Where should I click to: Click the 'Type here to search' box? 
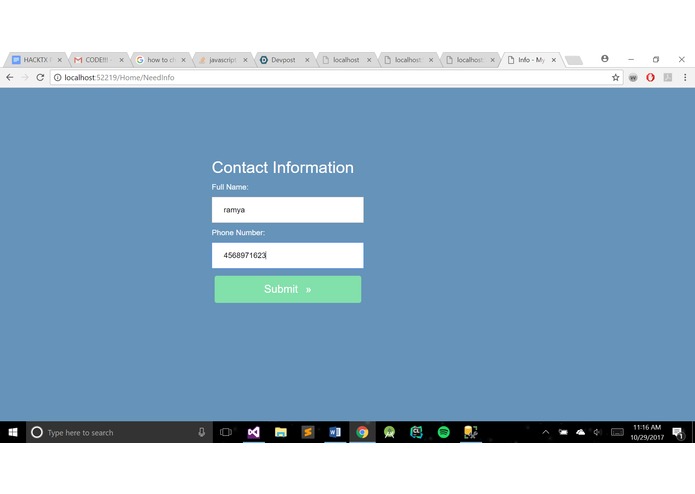tap(120, 432)
